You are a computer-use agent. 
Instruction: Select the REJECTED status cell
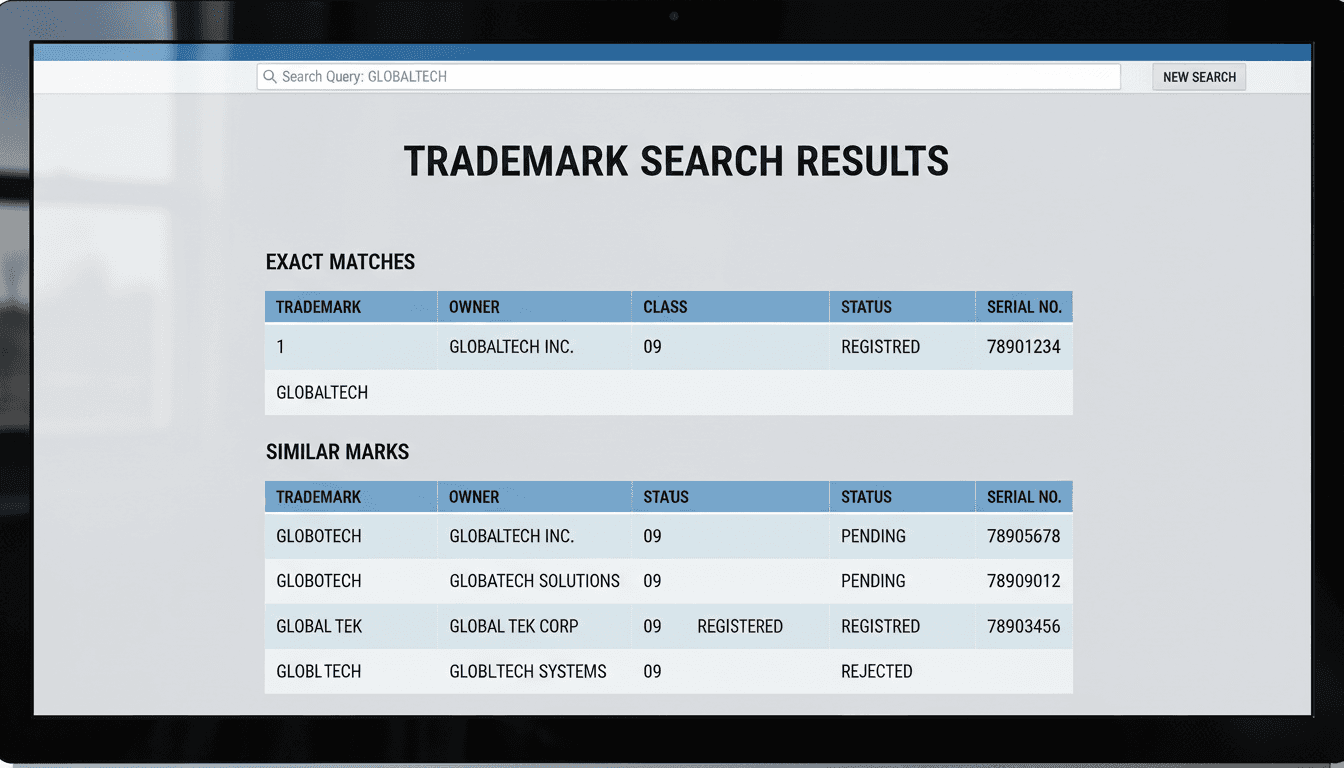click(x=877, y=671)
